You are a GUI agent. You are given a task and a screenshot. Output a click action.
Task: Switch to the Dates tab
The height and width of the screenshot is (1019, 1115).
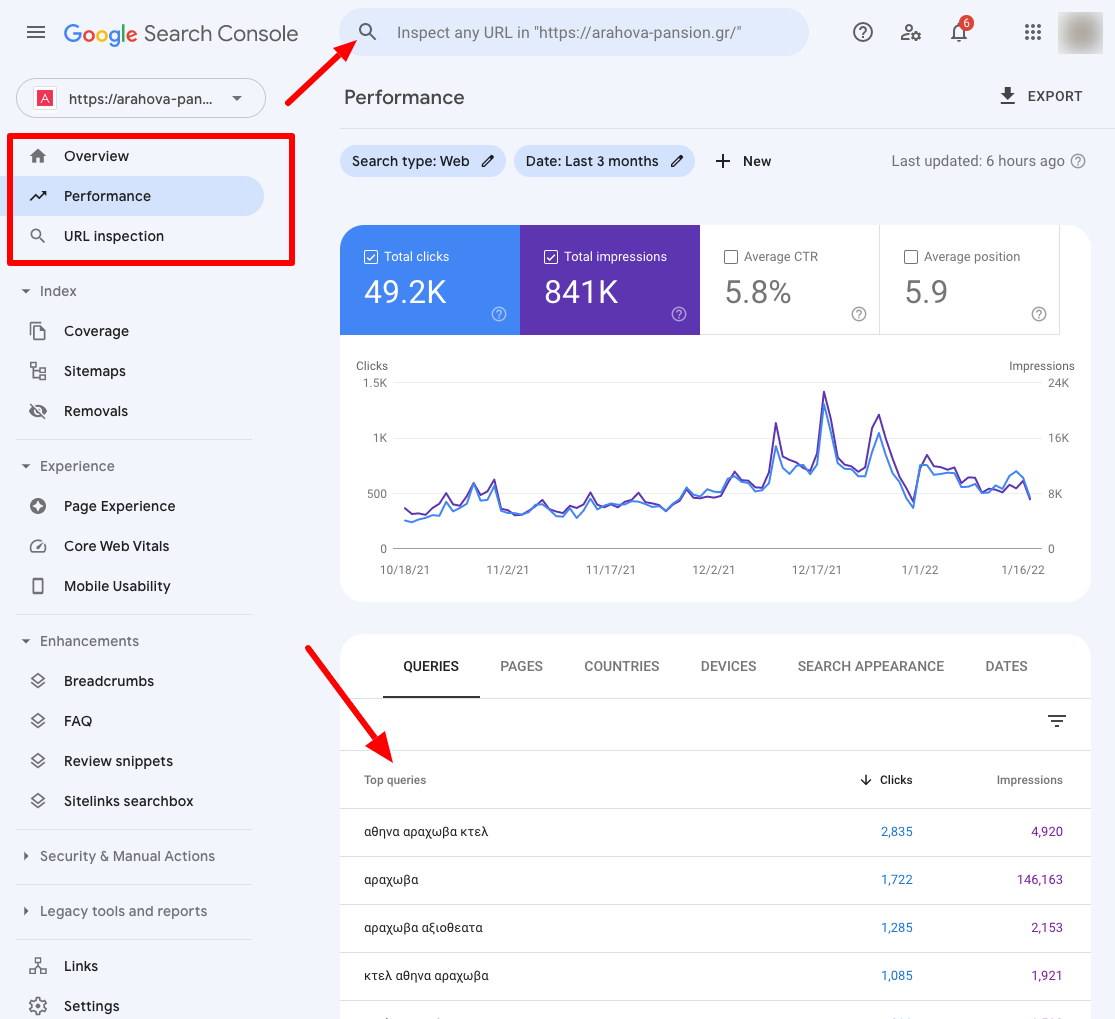point(1006,666)
